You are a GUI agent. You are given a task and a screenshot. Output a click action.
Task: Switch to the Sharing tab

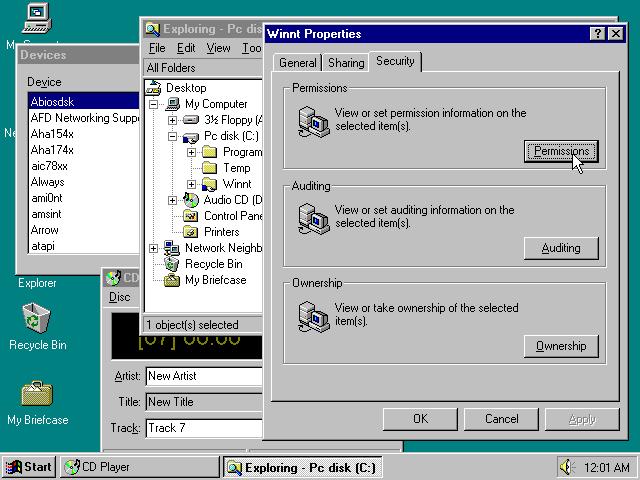[x=346, y=63]
